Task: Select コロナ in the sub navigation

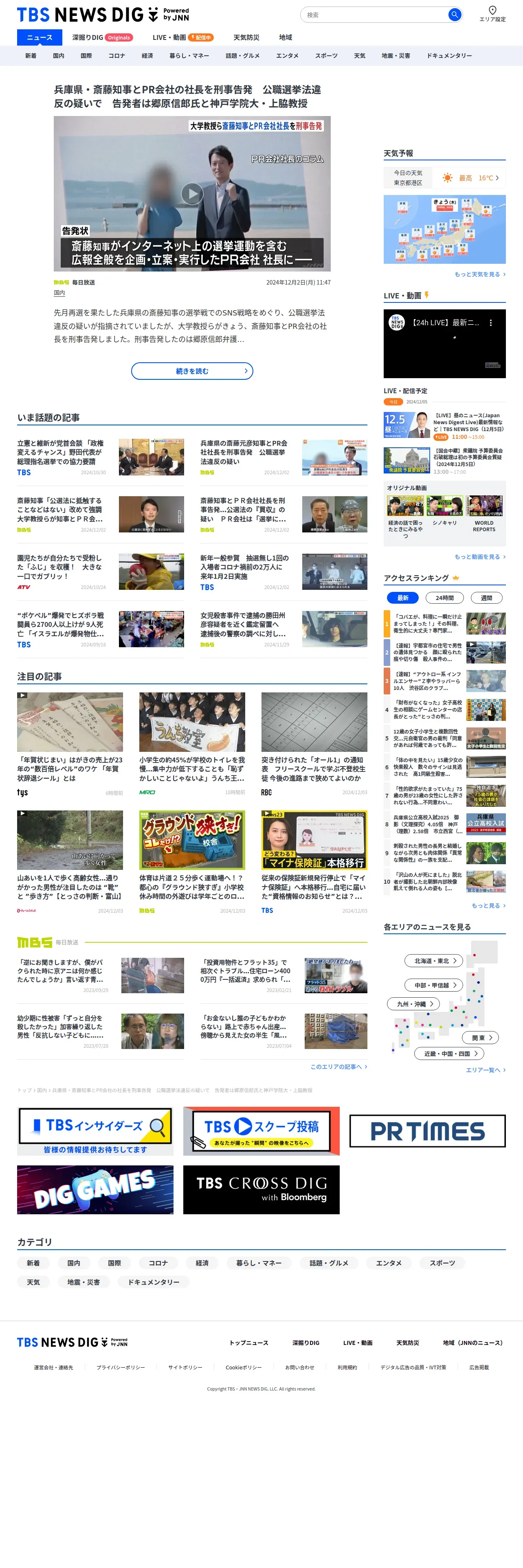Action: (x=116, y=55)
